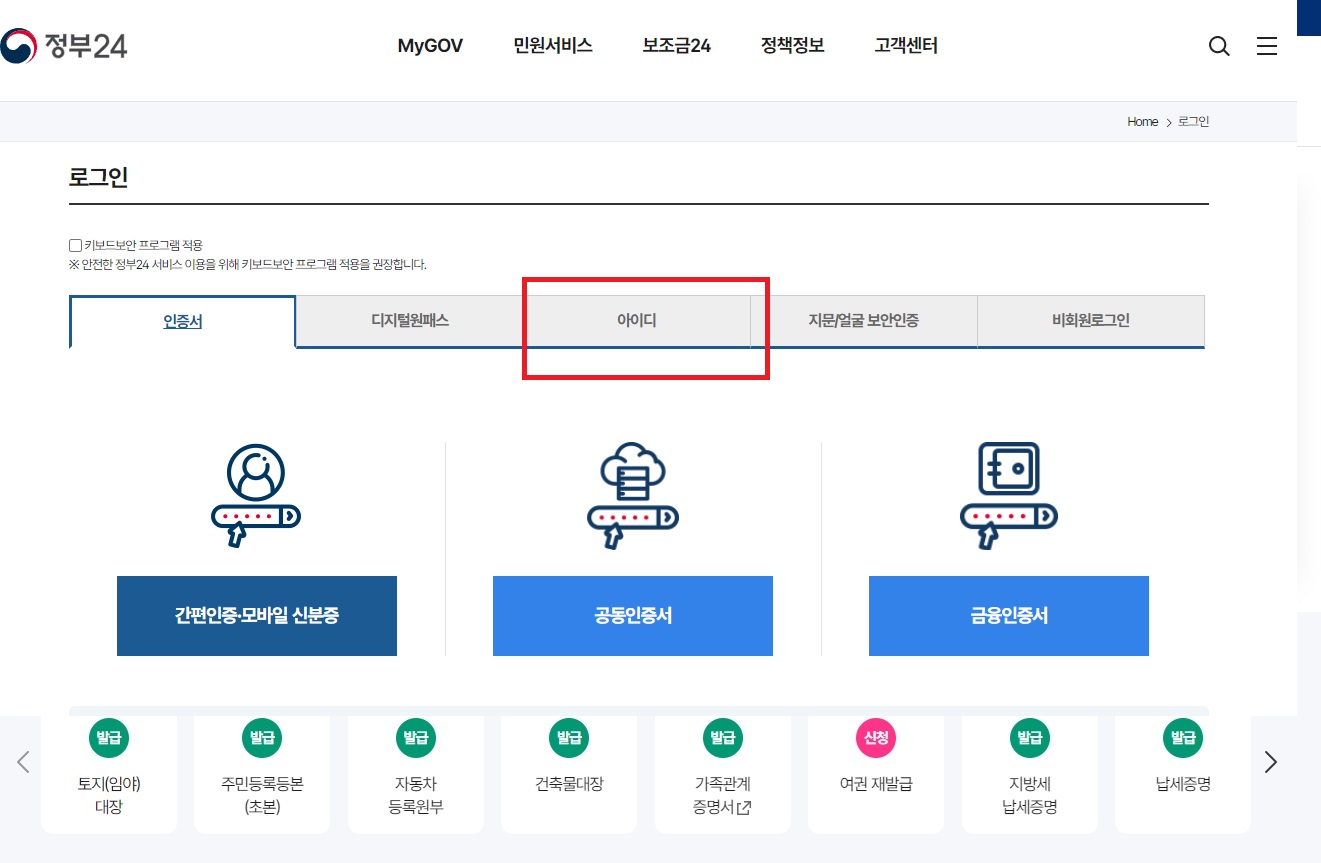1321x863 pixels.
Task: Open 납세증명 service card
Action: pos(1183,774)
